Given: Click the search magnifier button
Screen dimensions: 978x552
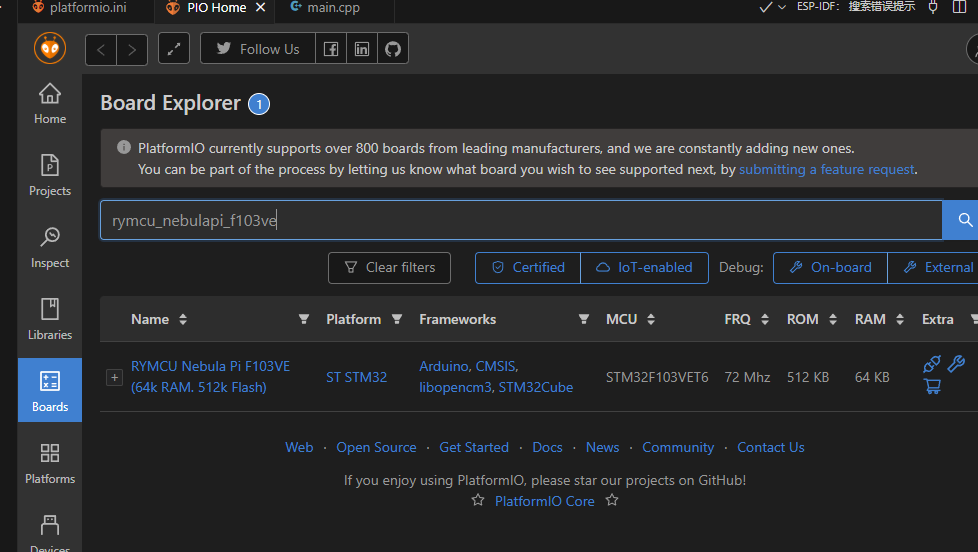Looking at the screenshot, I should pos(964,220).
